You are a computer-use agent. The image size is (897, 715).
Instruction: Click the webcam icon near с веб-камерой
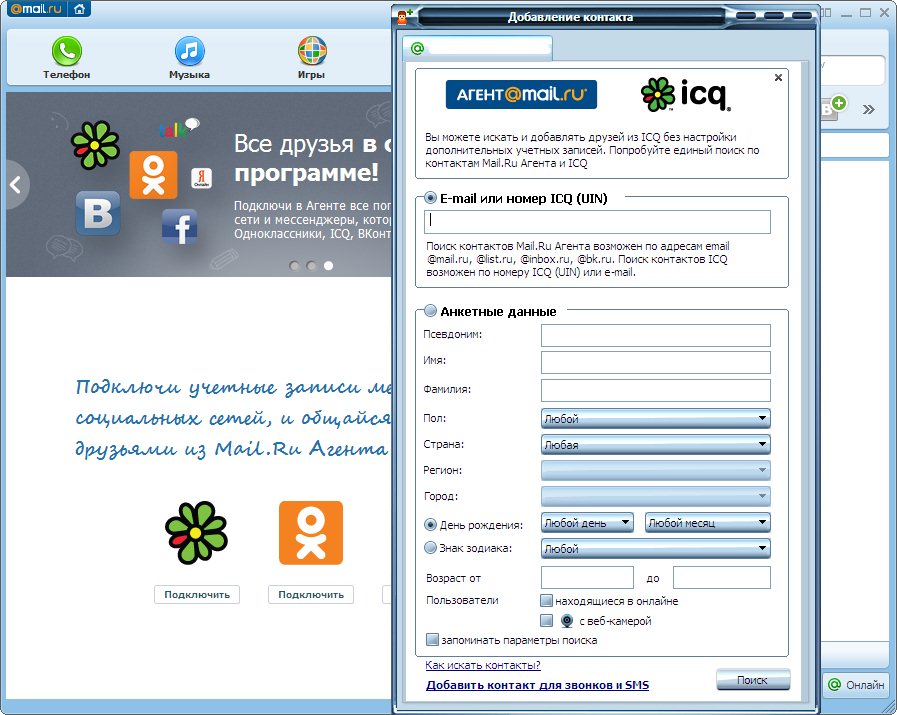pyautogui.click(x=567, y=621)
